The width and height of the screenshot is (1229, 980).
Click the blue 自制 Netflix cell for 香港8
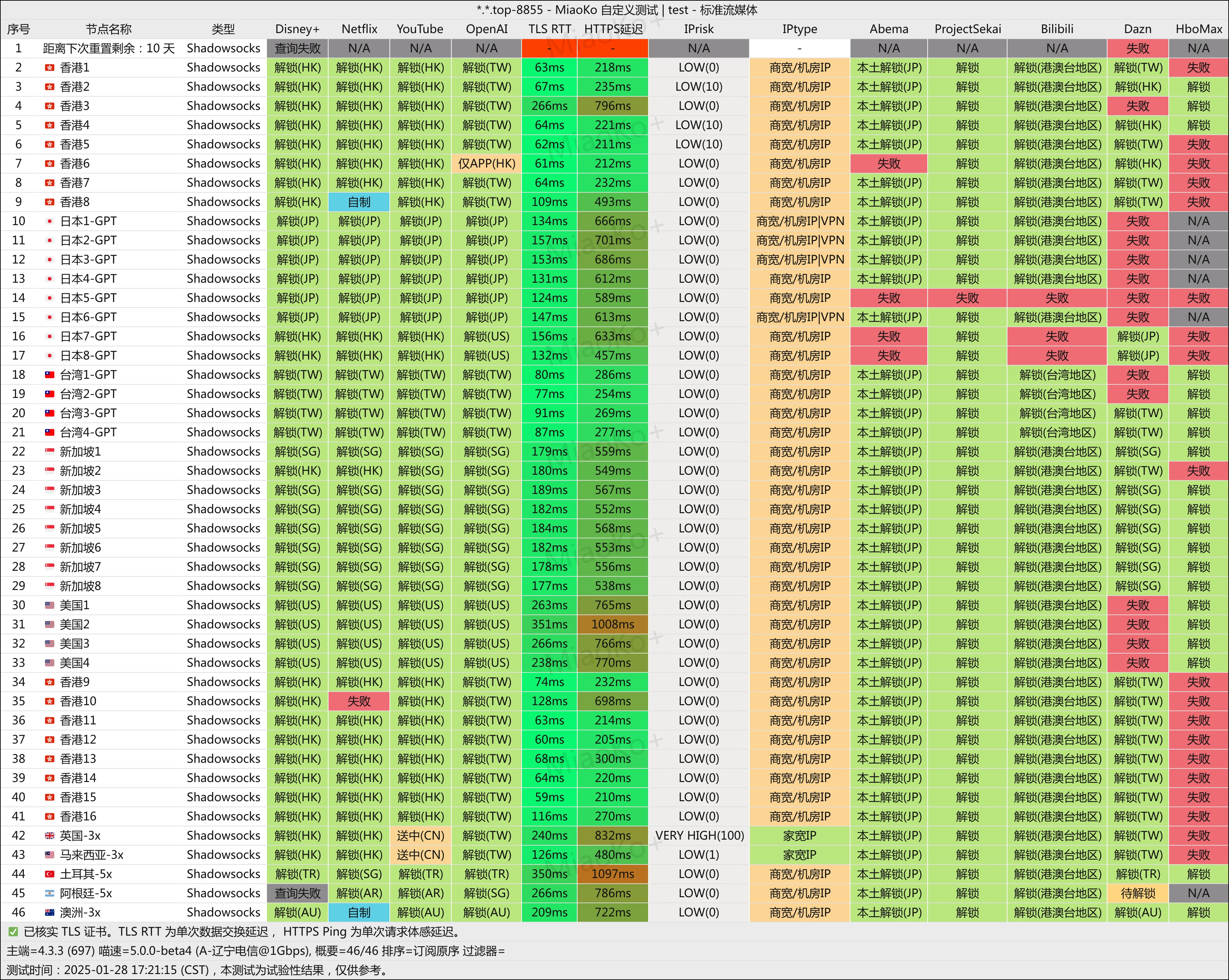(x=359, y=202)
